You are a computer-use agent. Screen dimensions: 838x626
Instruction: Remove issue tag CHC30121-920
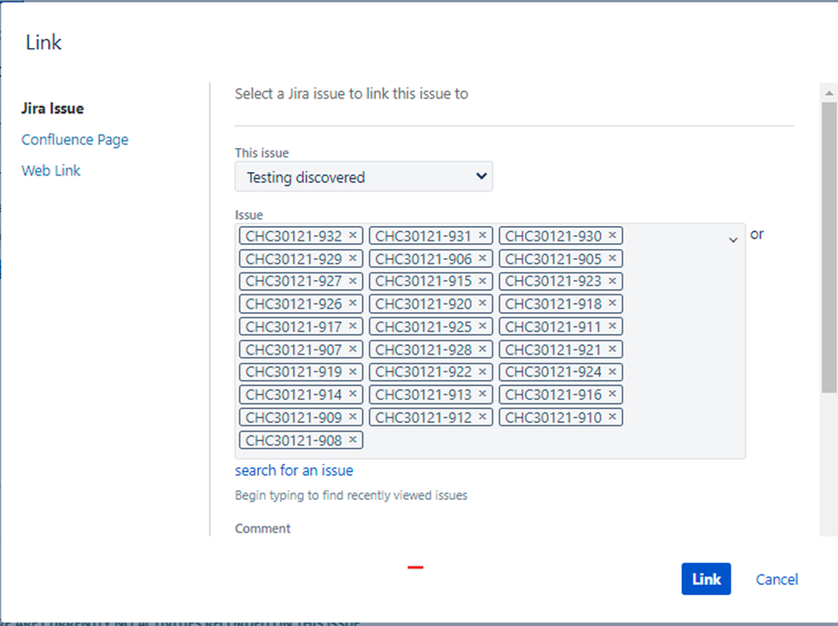[482, 303]
